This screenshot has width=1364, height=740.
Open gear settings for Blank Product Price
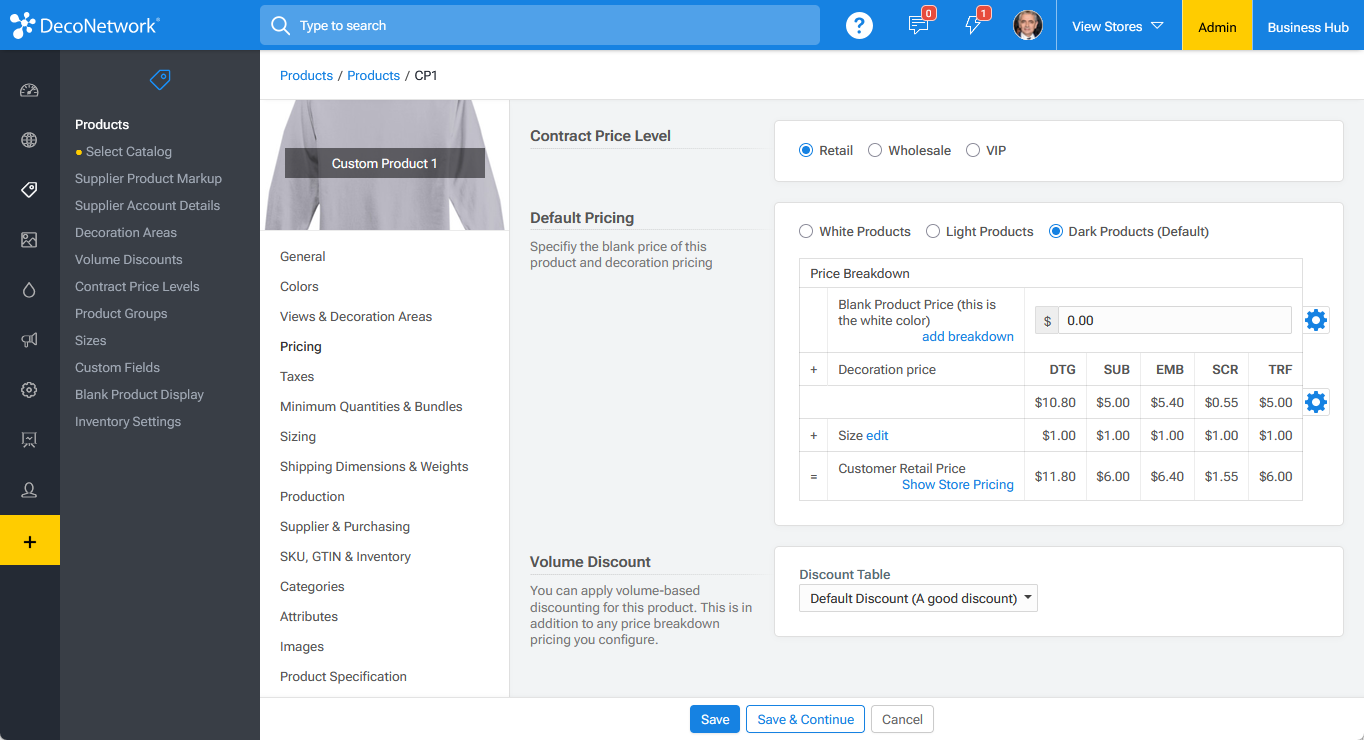(x=1316, y=320)
